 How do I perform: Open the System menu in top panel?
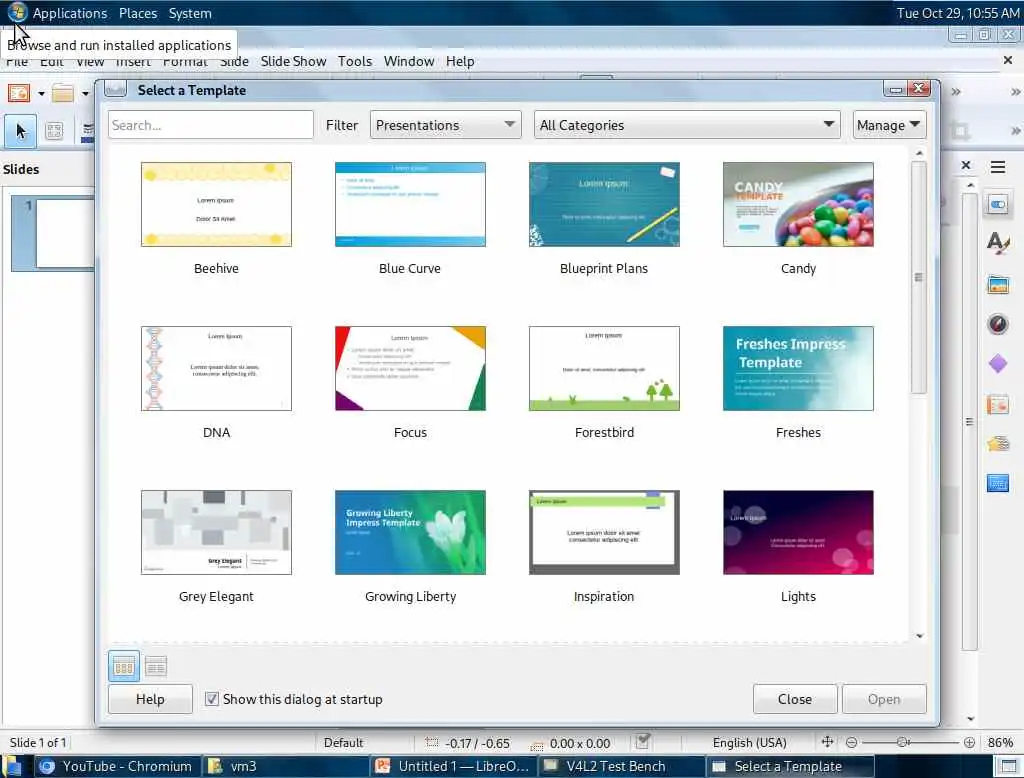[x=190, y=13]
